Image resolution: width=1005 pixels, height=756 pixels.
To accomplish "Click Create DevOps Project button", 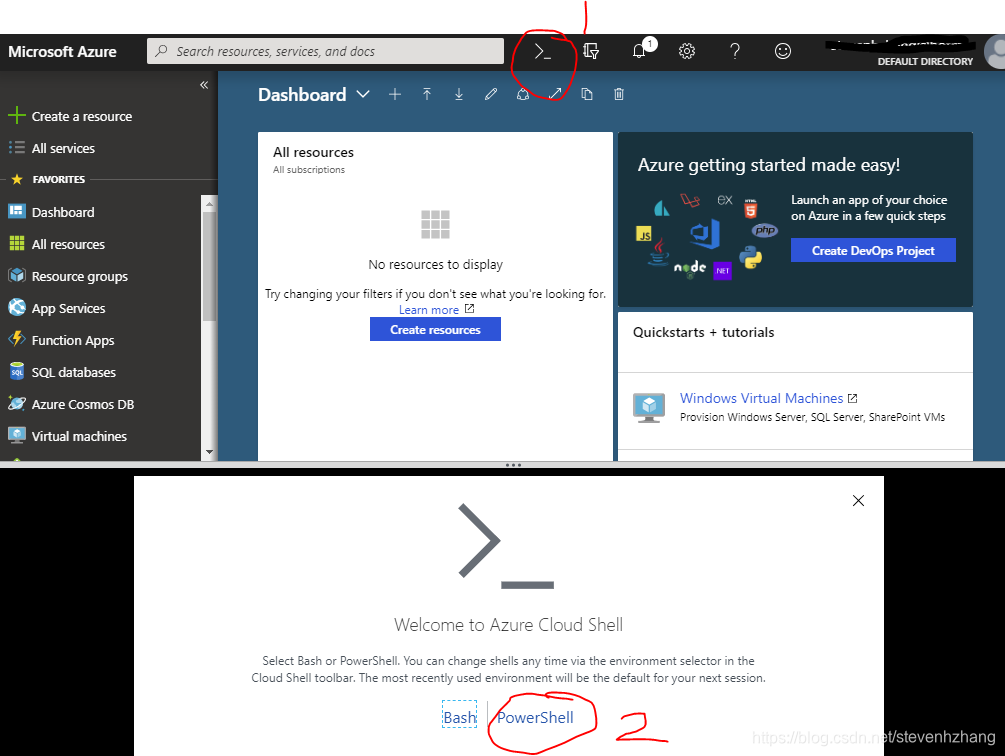I will click(873, 251).
